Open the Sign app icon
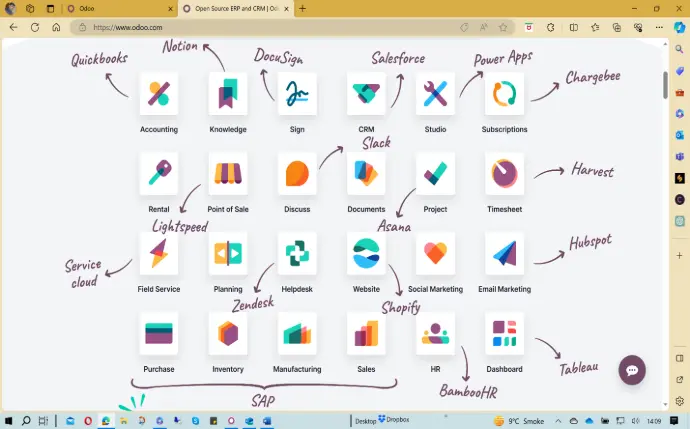The image size is (690, 429). [x=297, y=94]
